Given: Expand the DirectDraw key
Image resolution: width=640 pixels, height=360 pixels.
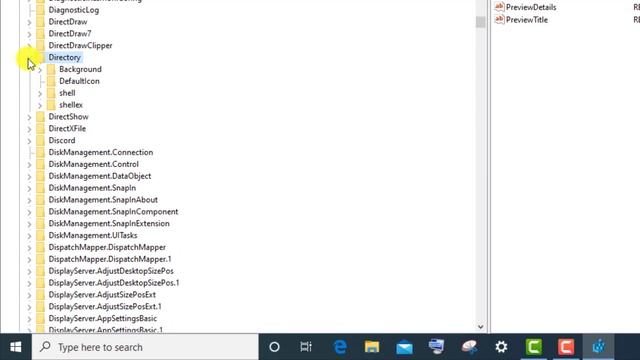Looking at the screenshot, I should point(29,22).
